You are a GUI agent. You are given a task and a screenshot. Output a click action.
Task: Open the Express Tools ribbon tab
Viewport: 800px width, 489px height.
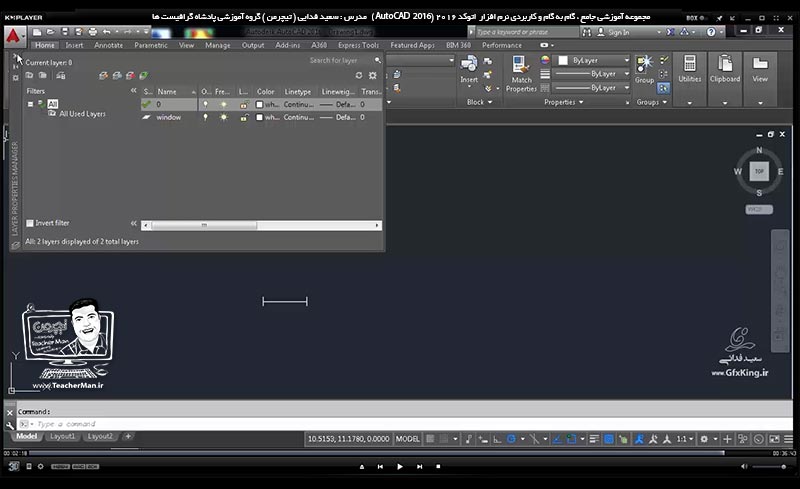point(358,45)
